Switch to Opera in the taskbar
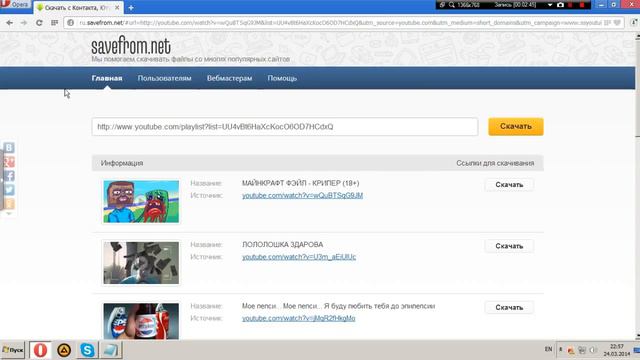The image size is (640, 360). pos(40,350)
